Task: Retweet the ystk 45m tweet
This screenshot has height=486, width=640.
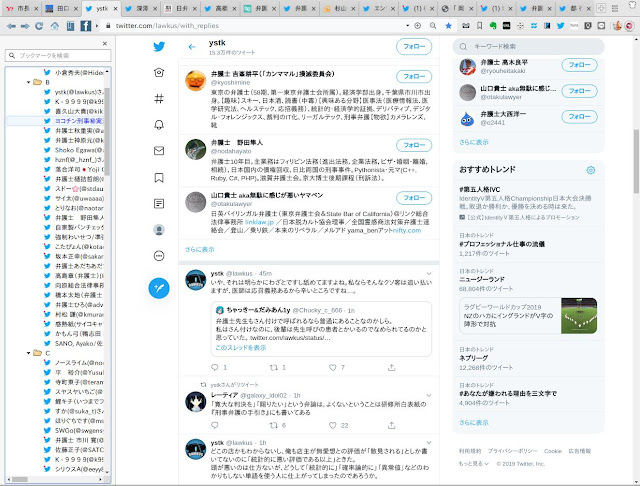Action: click(x=273, y=367)
